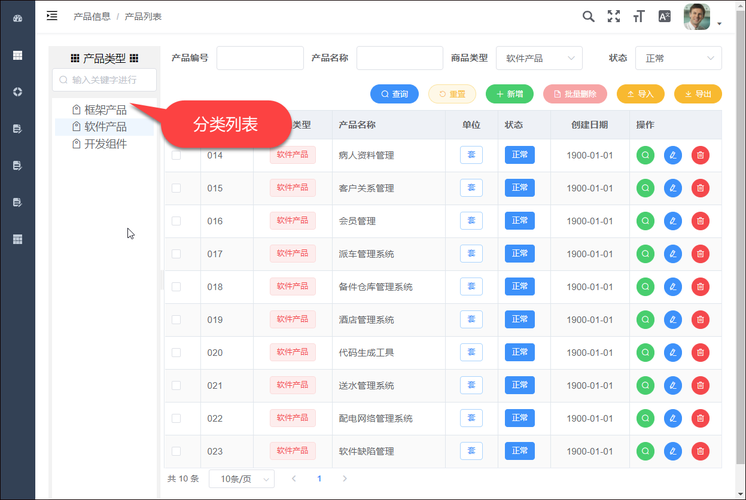Screen dimensions: 746x500
Task: Delete product 021 送水管理系统
Action: tap(700, 385)
